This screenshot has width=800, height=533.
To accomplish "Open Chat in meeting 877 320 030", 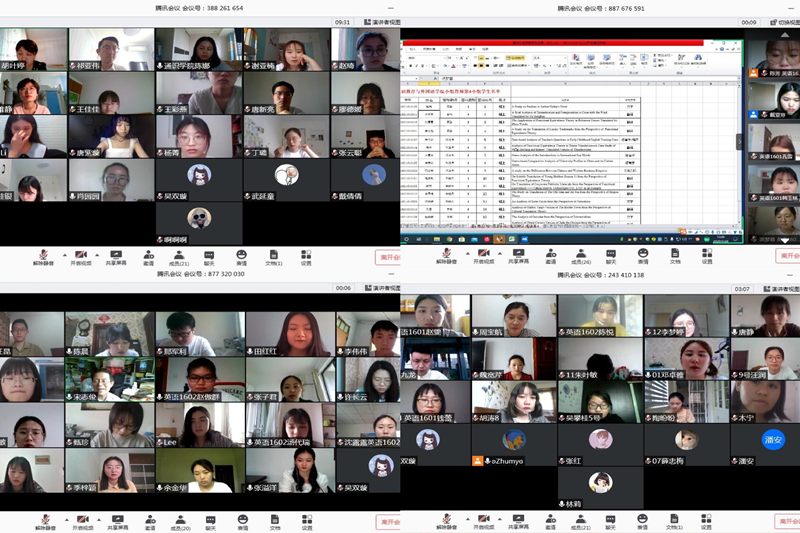I will [210, 520].
